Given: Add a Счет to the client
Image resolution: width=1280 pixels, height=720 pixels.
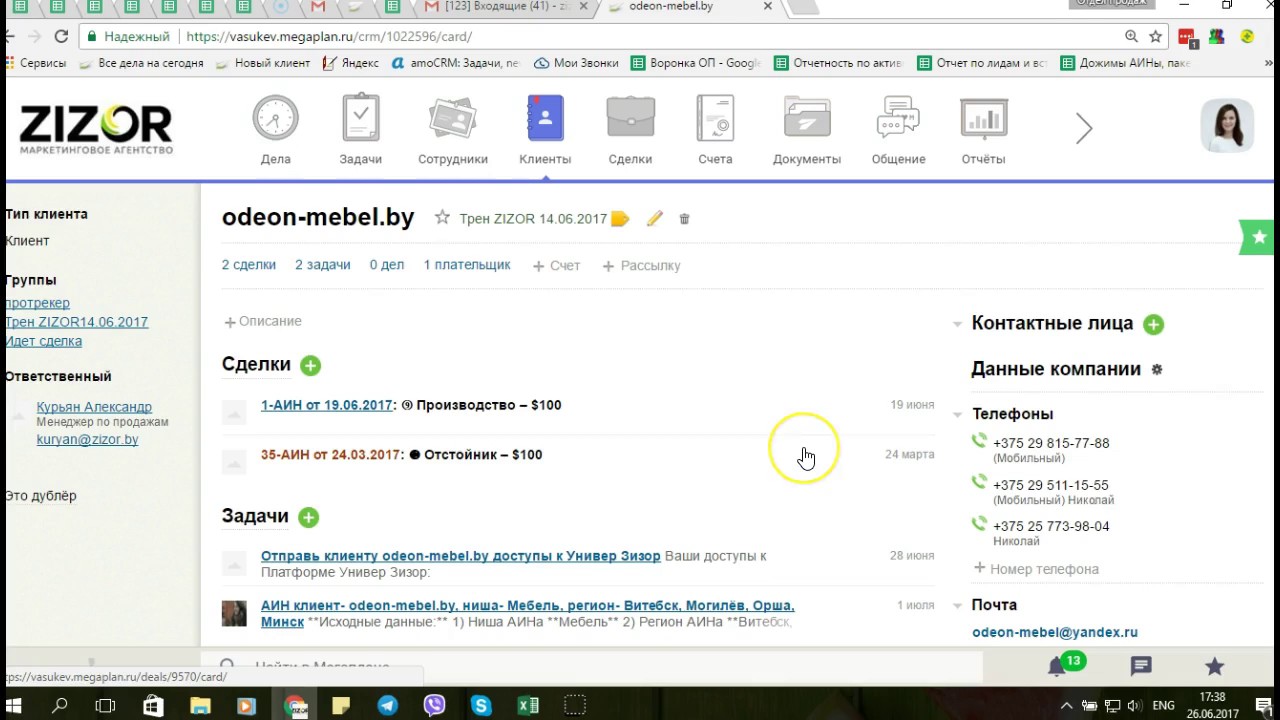Looking at the screenshot, I should point(557,266).
